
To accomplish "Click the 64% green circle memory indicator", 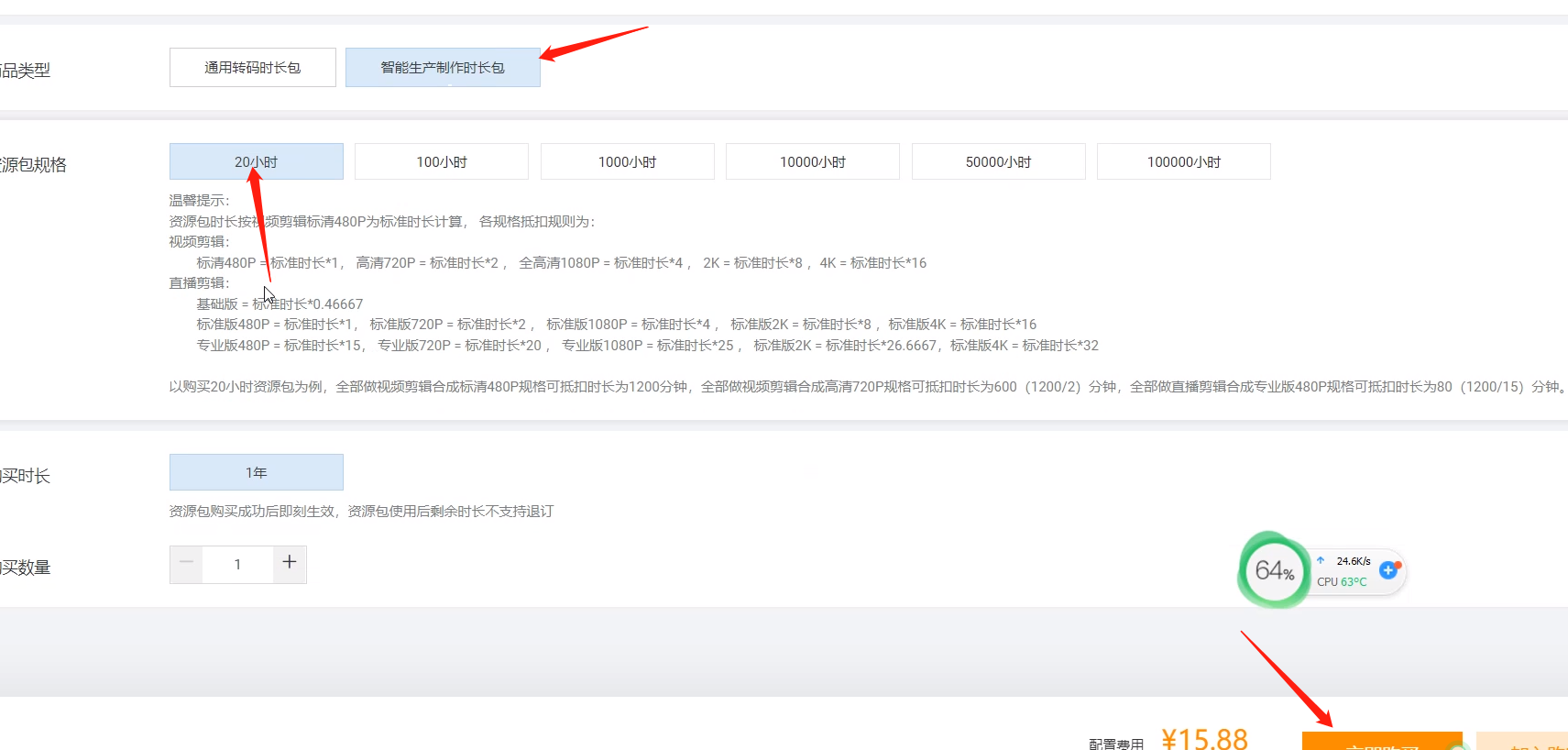I will click(x=1274, y=570).
